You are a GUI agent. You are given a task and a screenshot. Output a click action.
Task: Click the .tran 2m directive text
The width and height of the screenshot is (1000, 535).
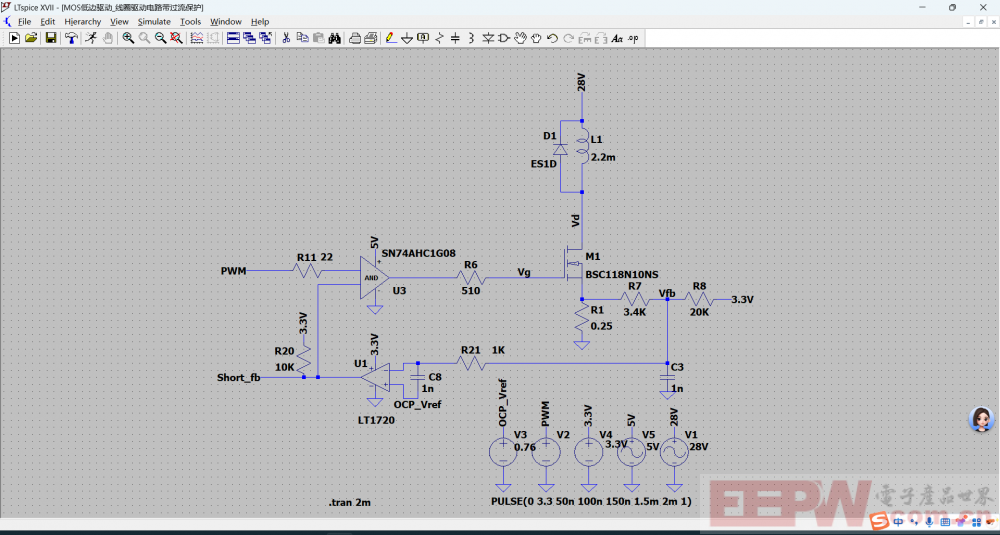coord(349,501)
